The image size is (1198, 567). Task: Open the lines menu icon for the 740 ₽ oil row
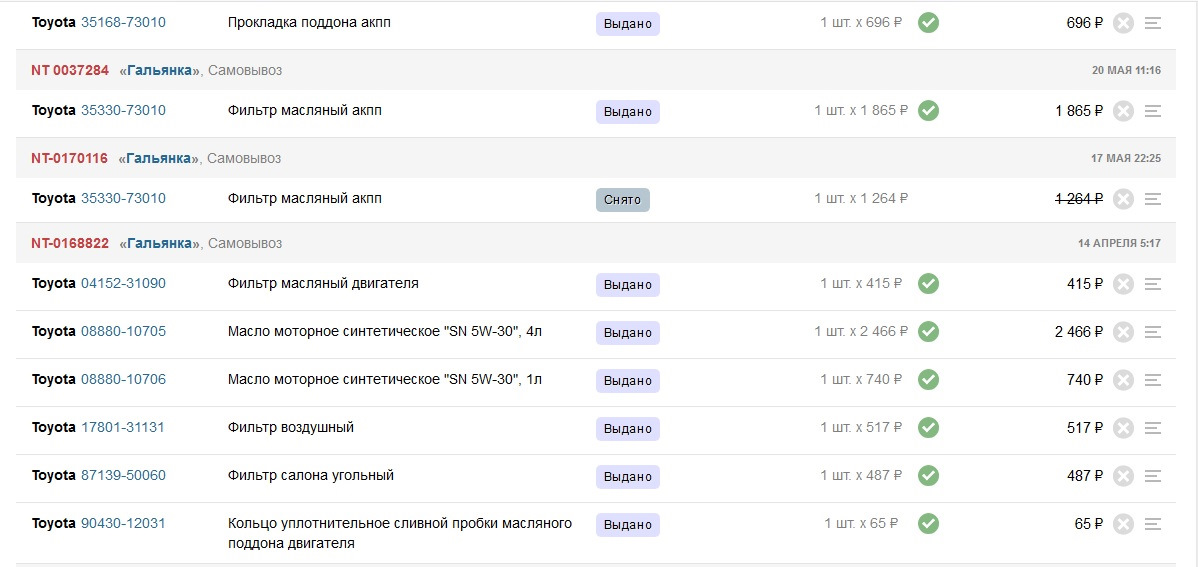click(x=1152, y=381)
